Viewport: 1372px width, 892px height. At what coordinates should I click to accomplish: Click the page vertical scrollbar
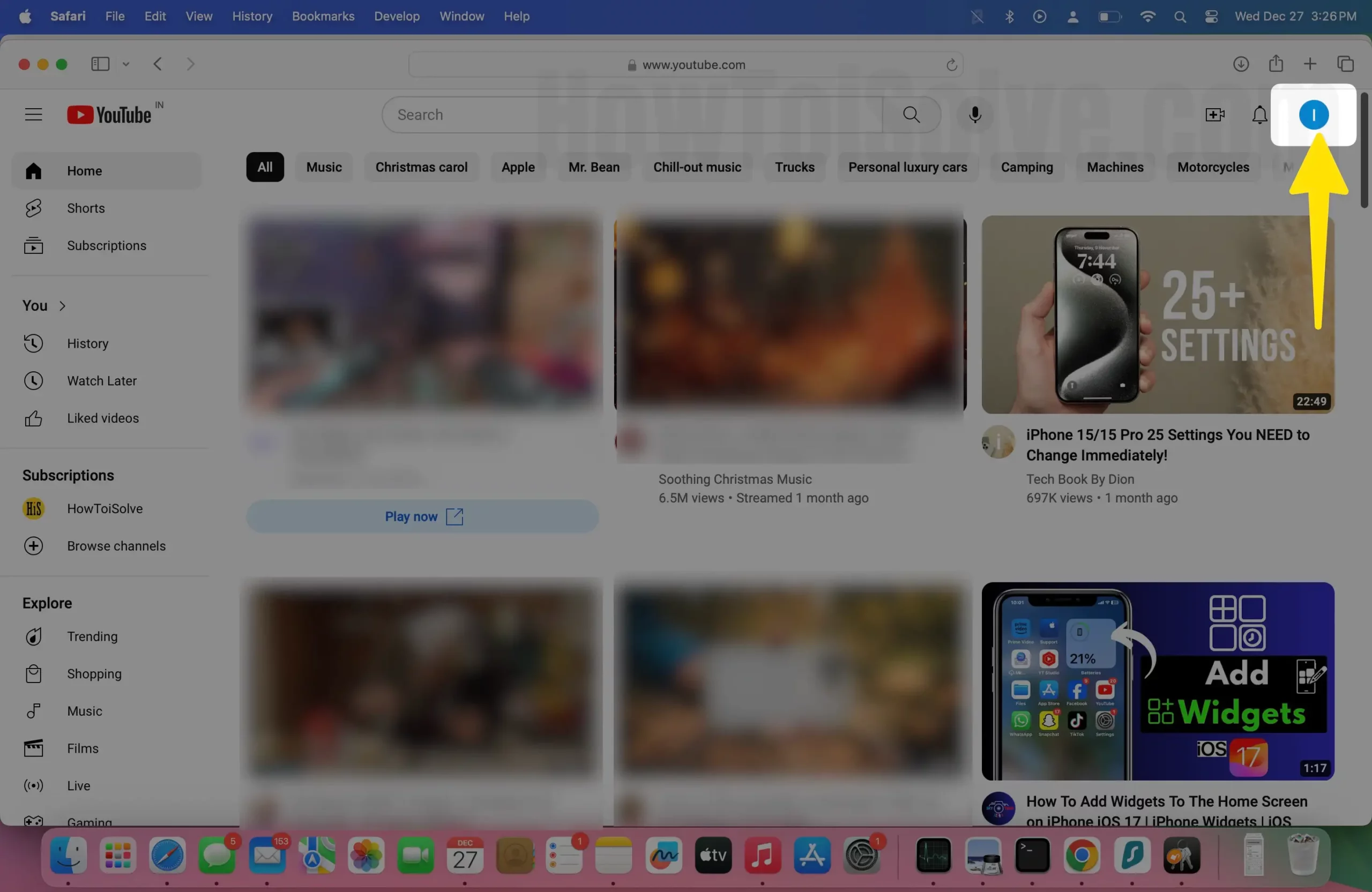pos(1364,150)
